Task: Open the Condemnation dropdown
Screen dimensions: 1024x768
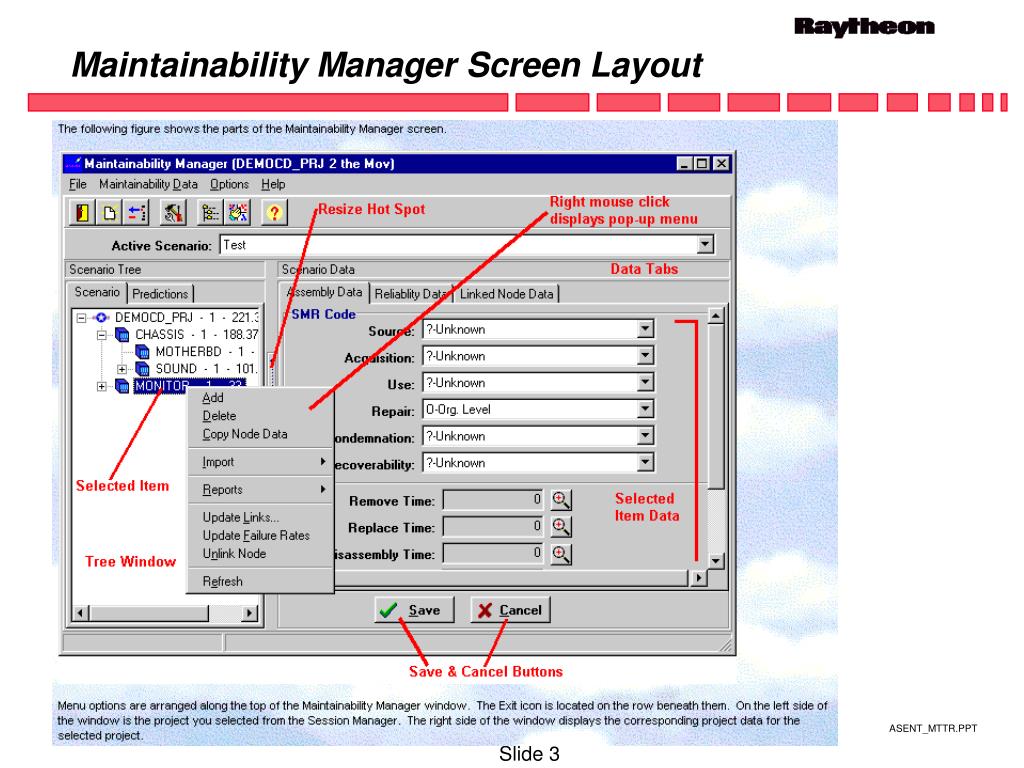Action: [x=645, y=436]
